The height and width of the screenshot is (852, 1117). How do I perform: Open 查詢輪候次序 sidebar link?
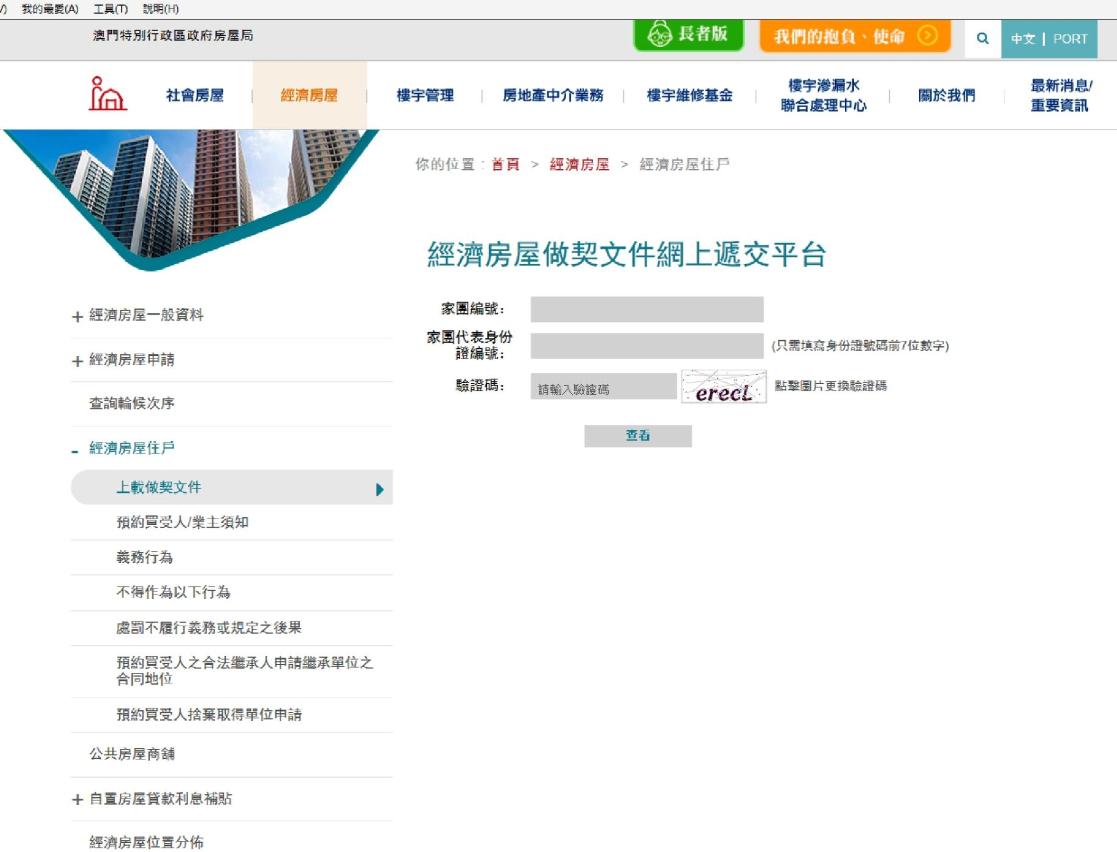click(x=132, y=404)
